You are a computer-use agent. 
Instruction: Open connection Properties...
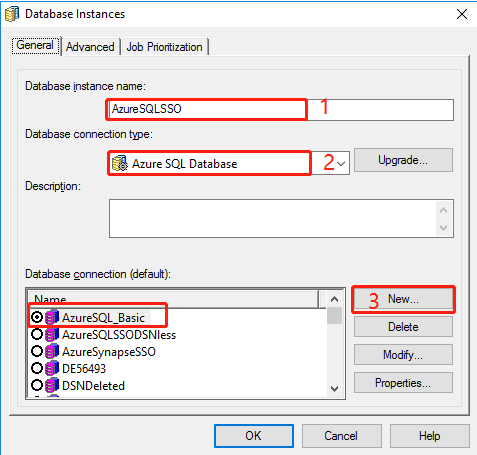coord(403,383)
